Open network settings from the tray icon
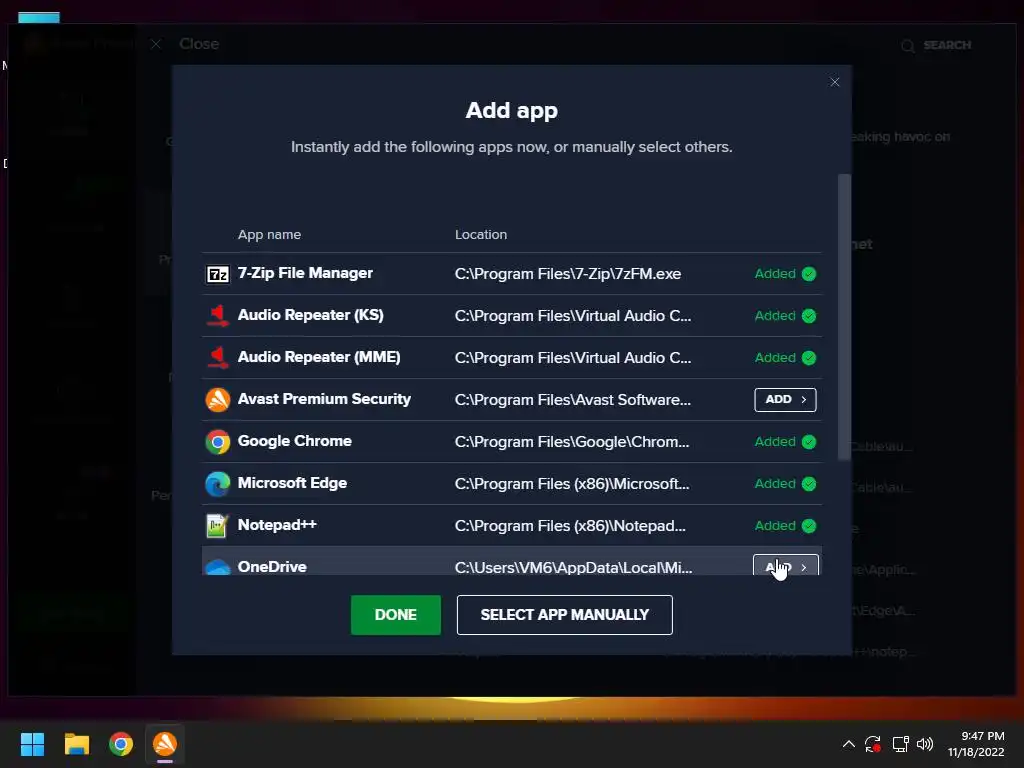 tap(901, 744)
